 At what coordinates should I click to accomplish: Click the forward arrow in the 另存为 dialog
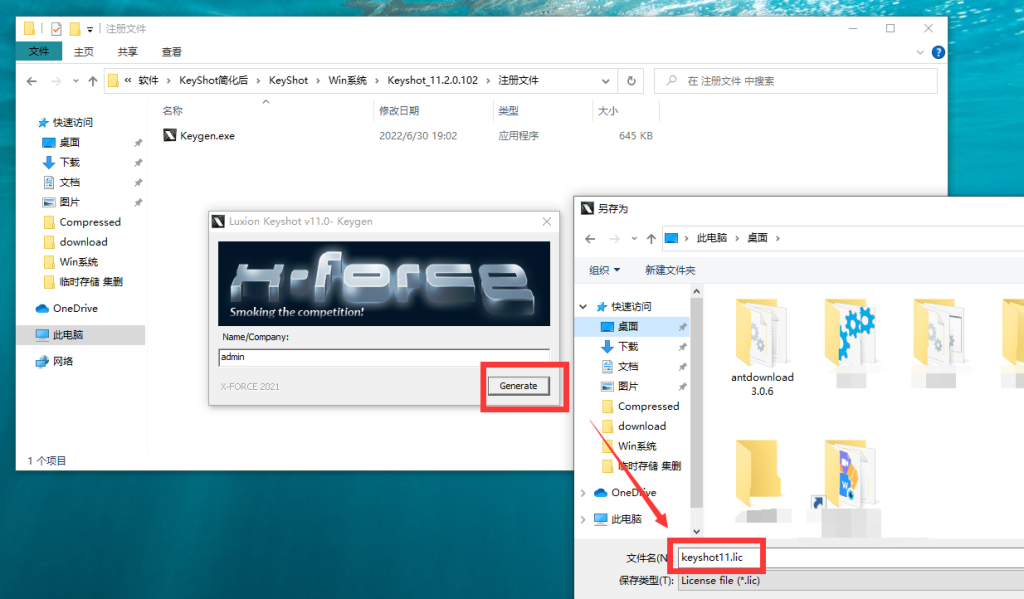[x=615, y=239]
